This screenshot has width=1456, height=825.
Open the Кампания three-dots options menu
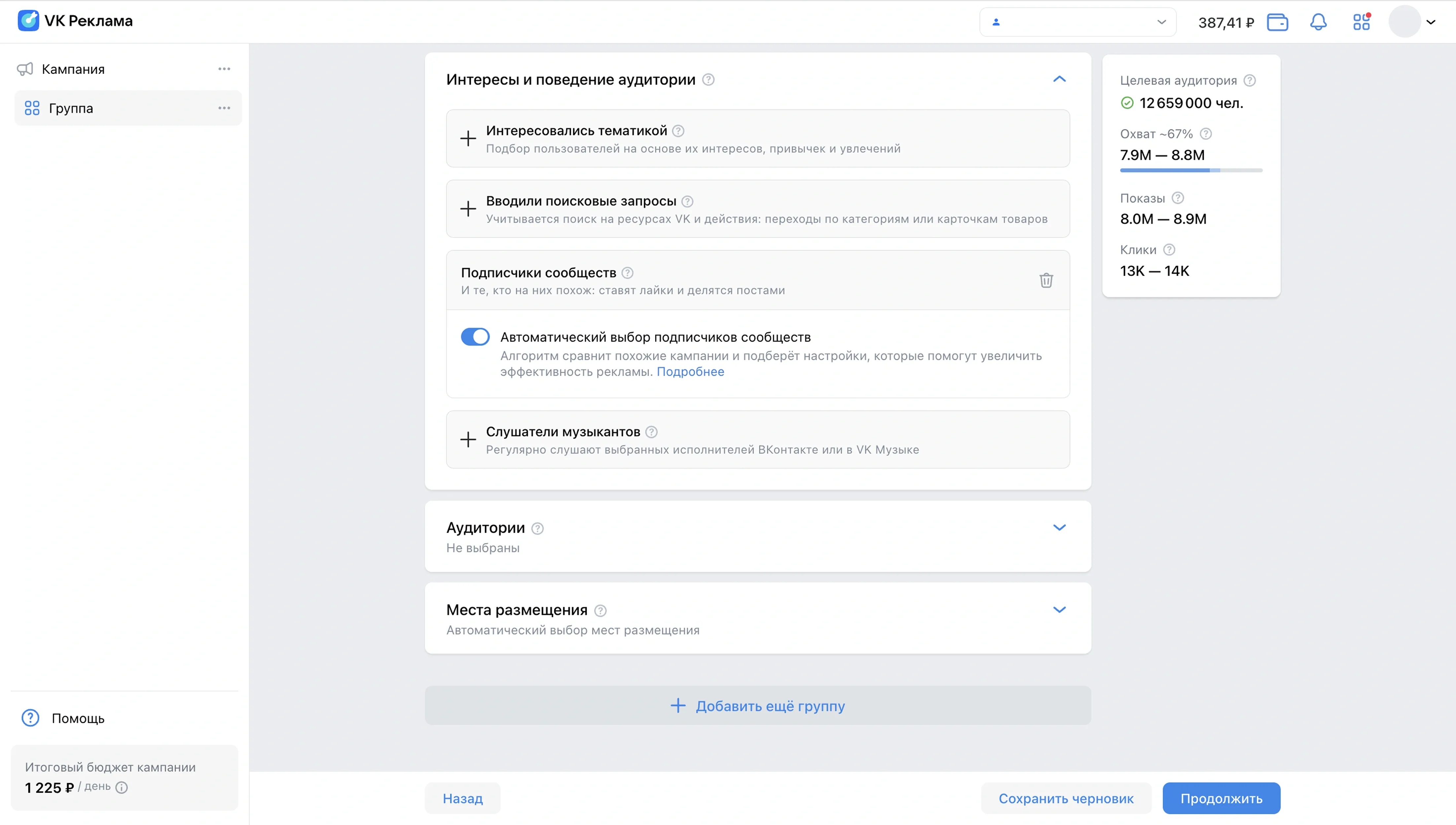[224, 69]
